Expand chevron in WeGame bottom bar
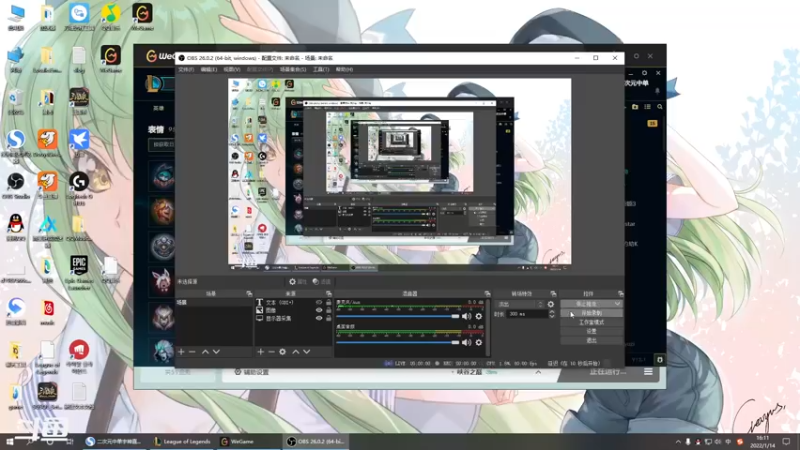 pos(538,372)
